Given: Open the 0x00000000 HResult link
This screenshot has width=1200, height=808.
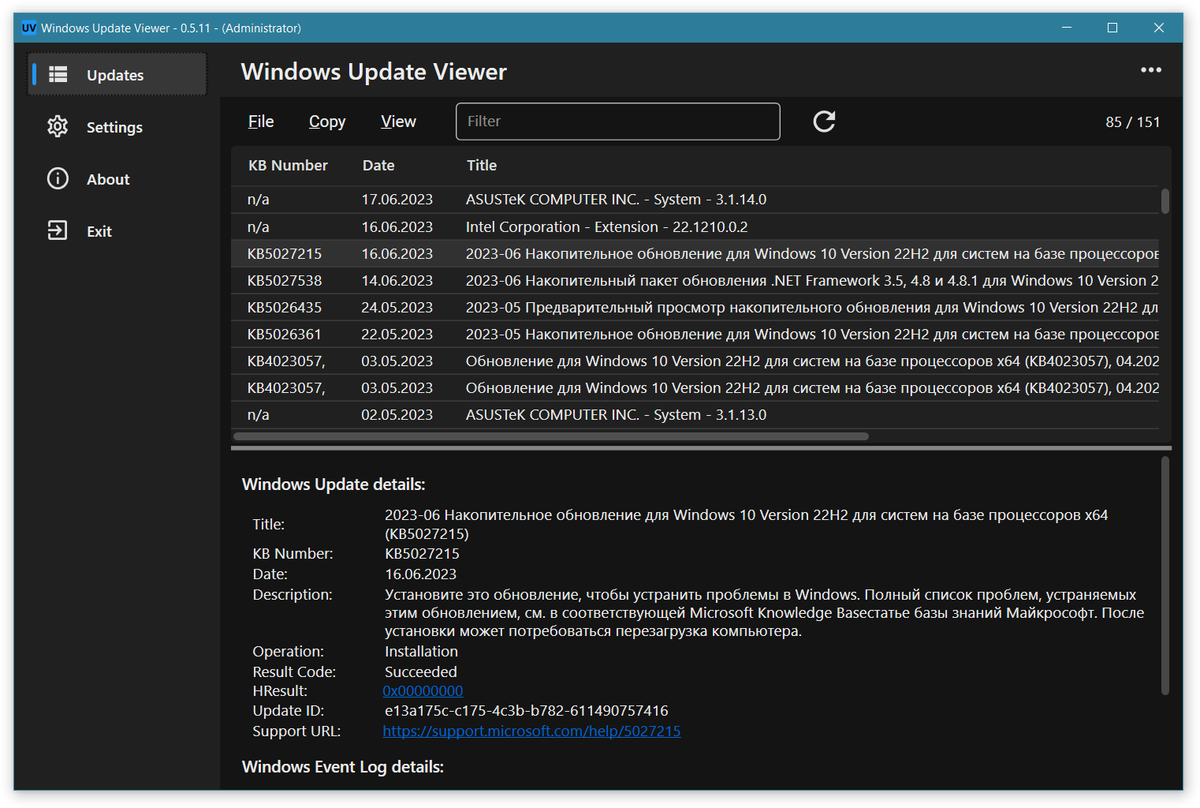Looking at the screenshot, I should (423, 691).
